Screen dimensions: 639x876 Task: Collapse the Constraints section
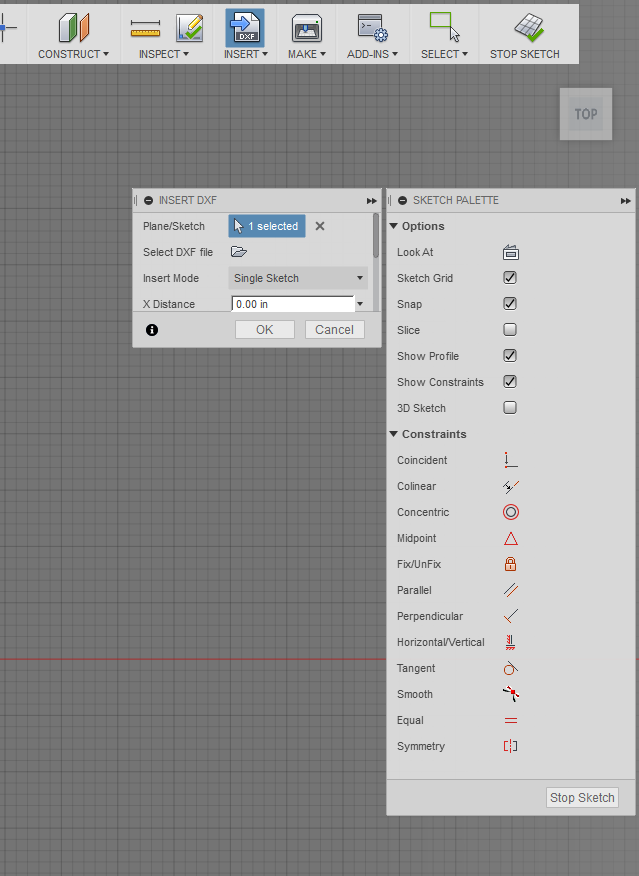[x=394, y=434]
